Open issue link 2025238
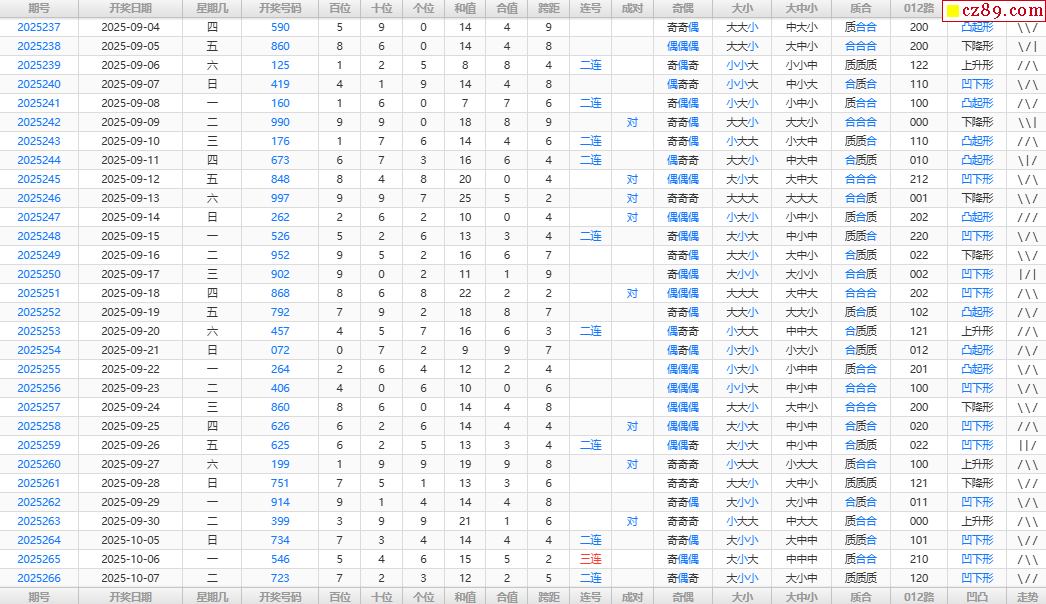This screenshot has height=604, width=1046. coord(39,46)
